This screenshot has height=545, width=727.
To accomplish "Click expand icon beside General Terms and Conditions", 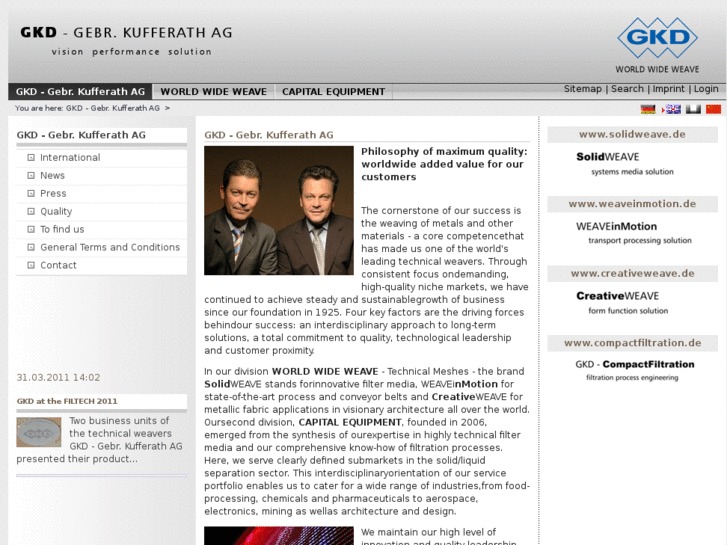I will point(31,247).
